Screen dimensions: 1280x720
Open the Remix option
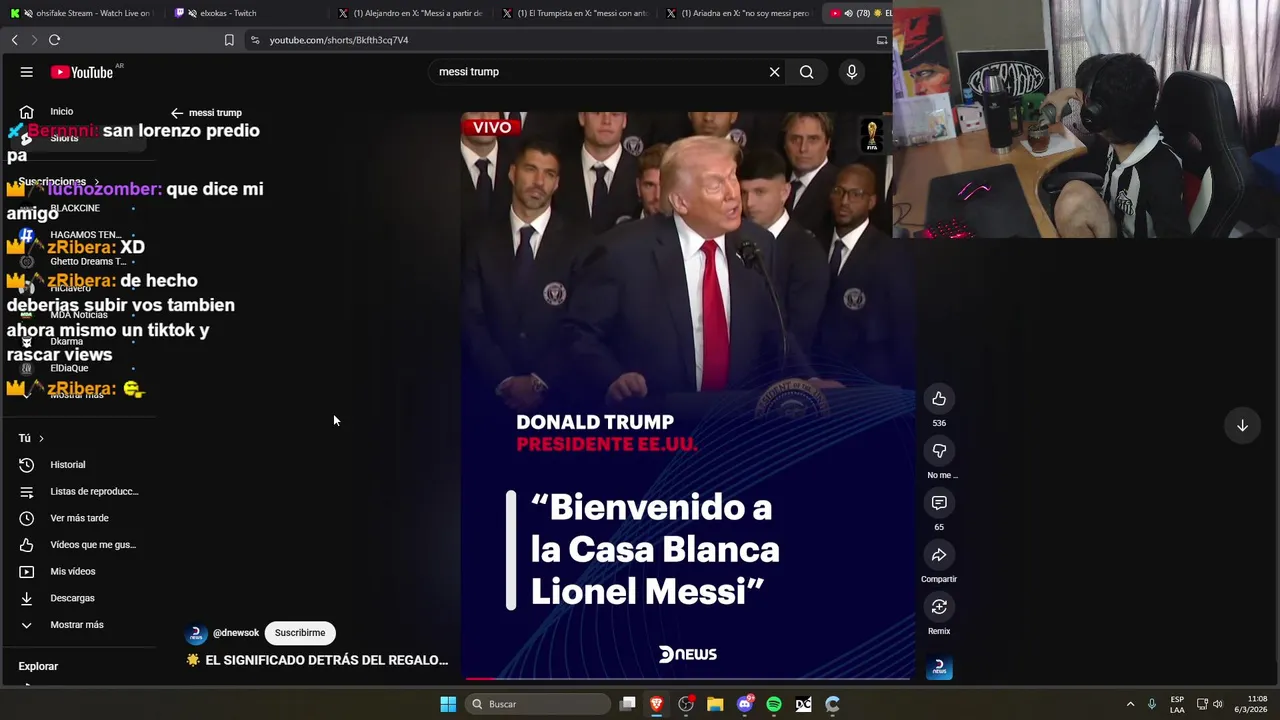939,607
